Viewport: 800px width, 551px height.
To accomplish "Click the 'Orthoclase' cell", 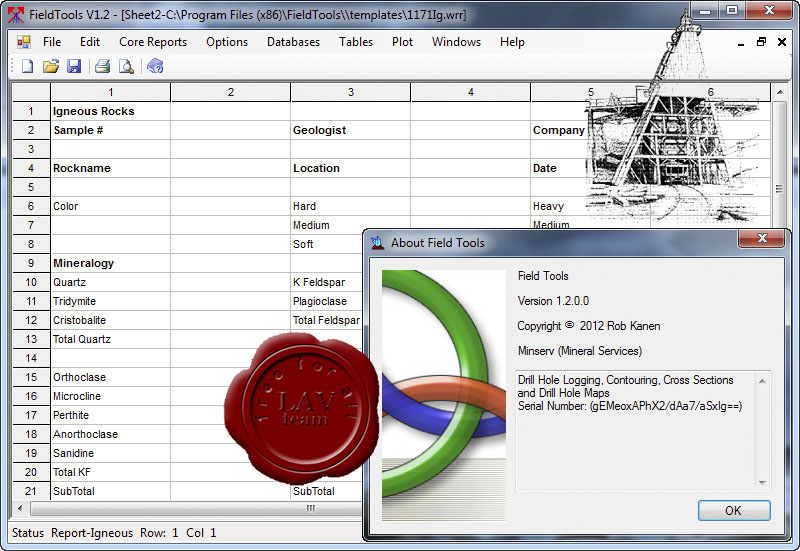I will click(x=111, y=377).
